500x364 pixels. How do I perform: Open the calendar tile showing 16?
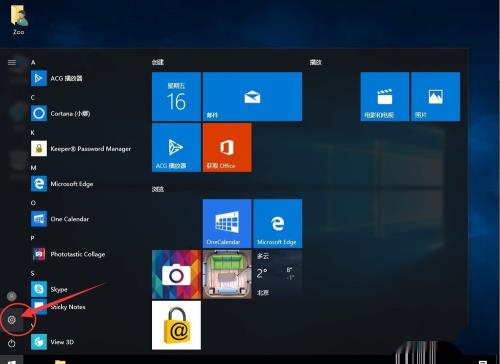[x=176, y=96]
